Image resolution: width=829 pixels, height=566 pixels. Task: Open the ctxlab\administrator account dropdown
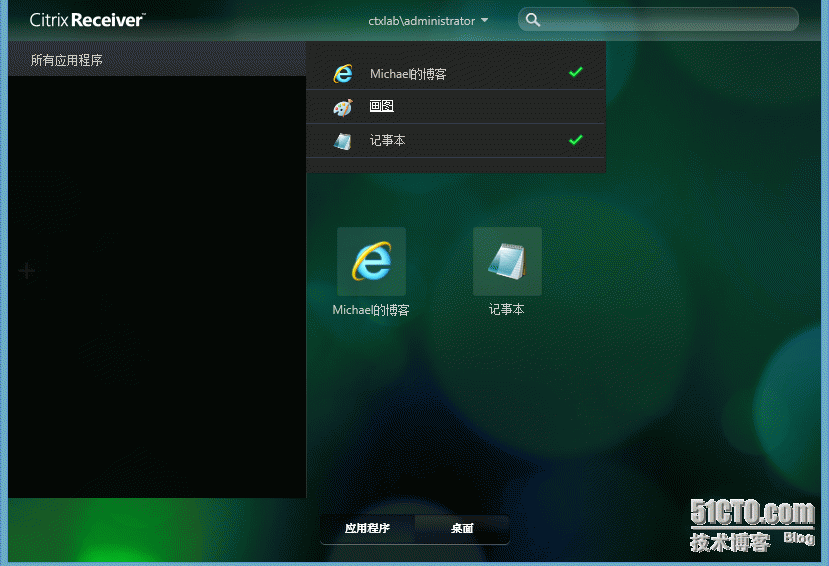point(428,21)
